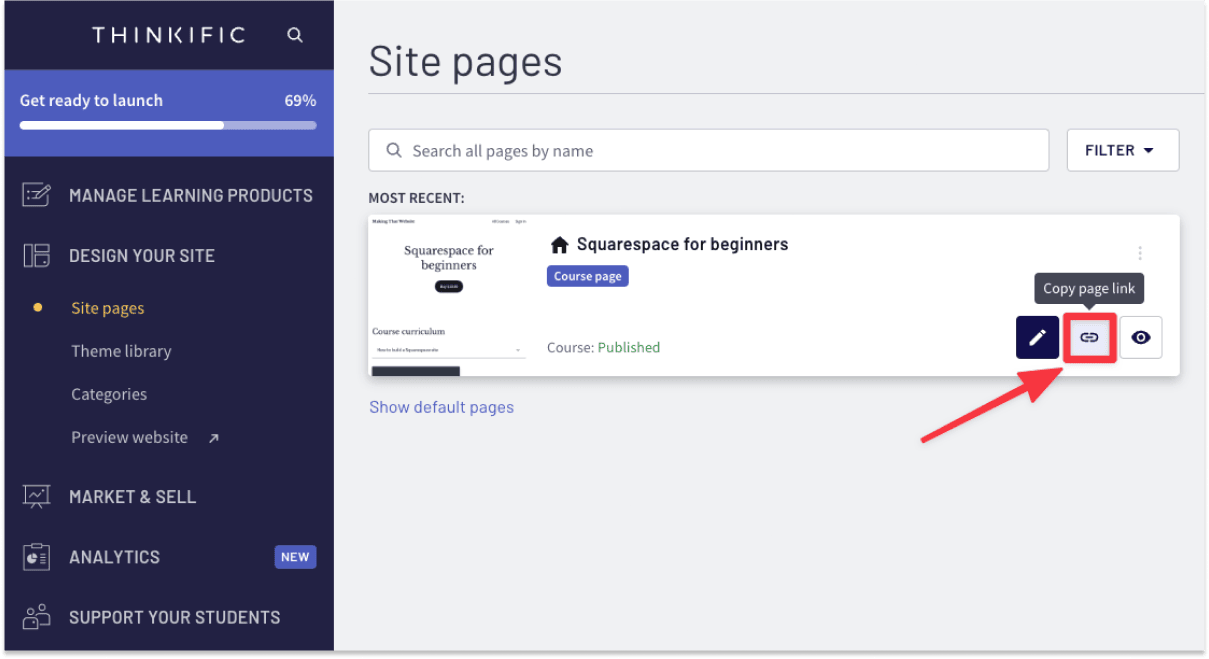Select the Design Your Site sidebar icon
The image size is (1209, 659).
coord(36,256)
